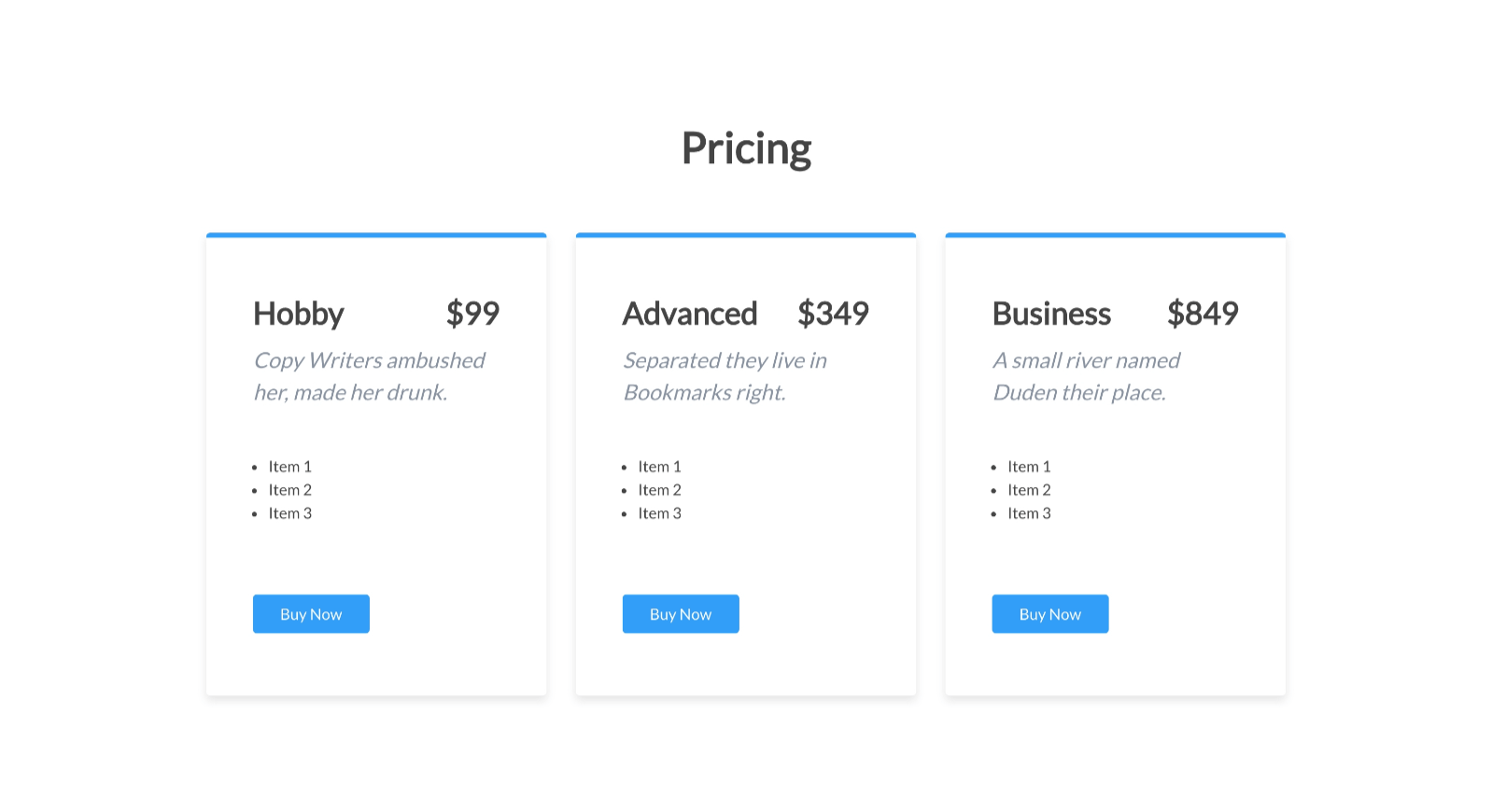Screen dimensions: 1492x812
Task: Select the Business plan title
Action: (1051, 314)
